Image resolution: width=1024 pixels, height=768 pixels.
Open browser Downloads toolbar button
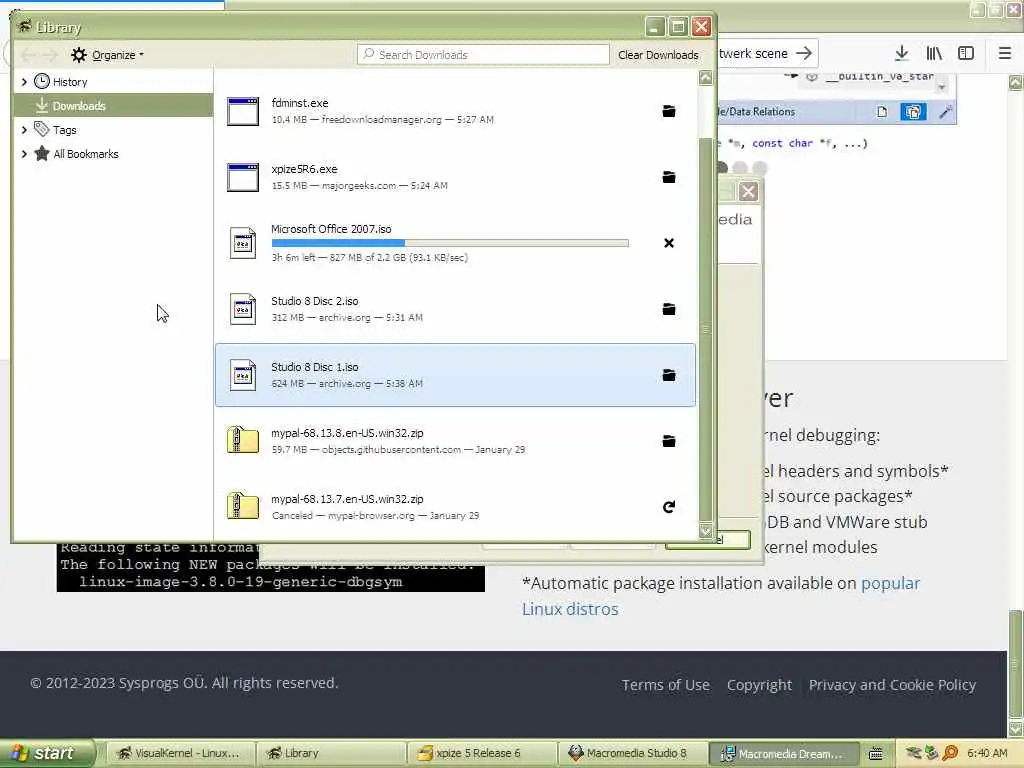[x=902, y=54]
